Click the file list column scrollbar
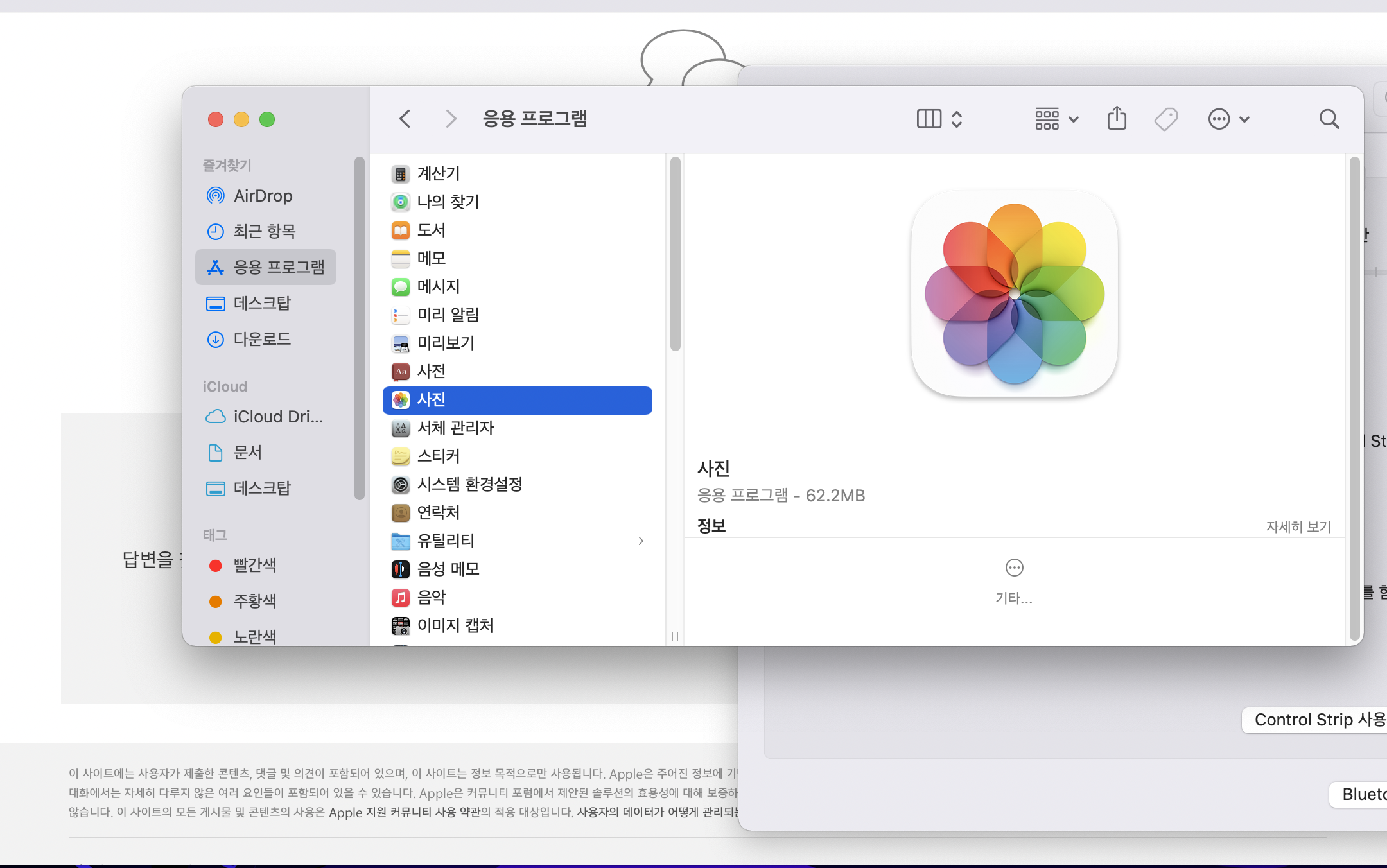This screenshot has height=868, width=1387. pos(675,255)
